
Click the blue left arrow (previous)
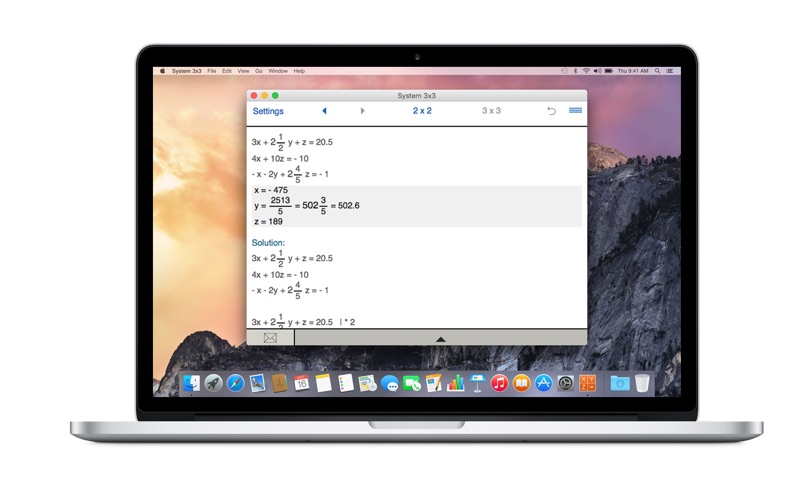pos(324,111)
